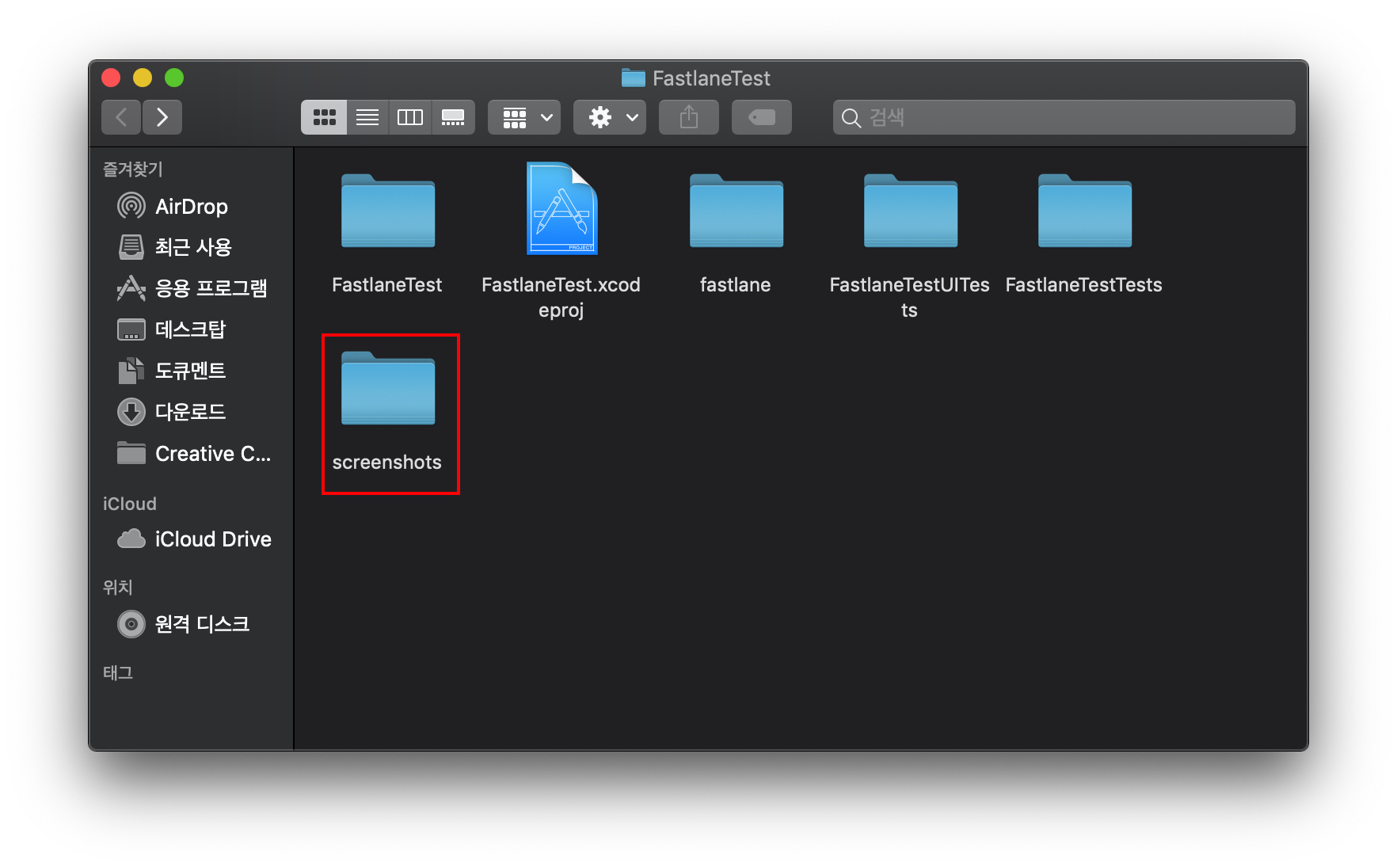
Task: Select the FastlaneTest.xcodeproj file icon
Action: coord(562,209)
